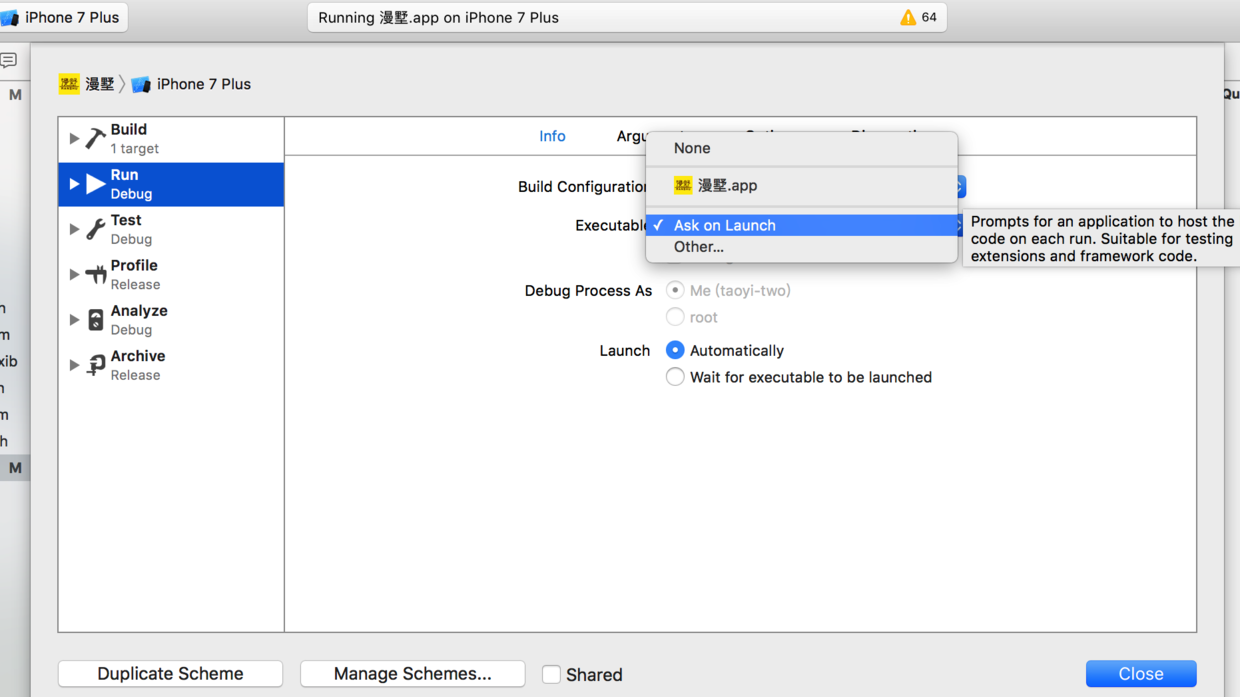The image size is (1240, 697).
Task: Click the comment bubble icon at left edge
Action: 8,61
